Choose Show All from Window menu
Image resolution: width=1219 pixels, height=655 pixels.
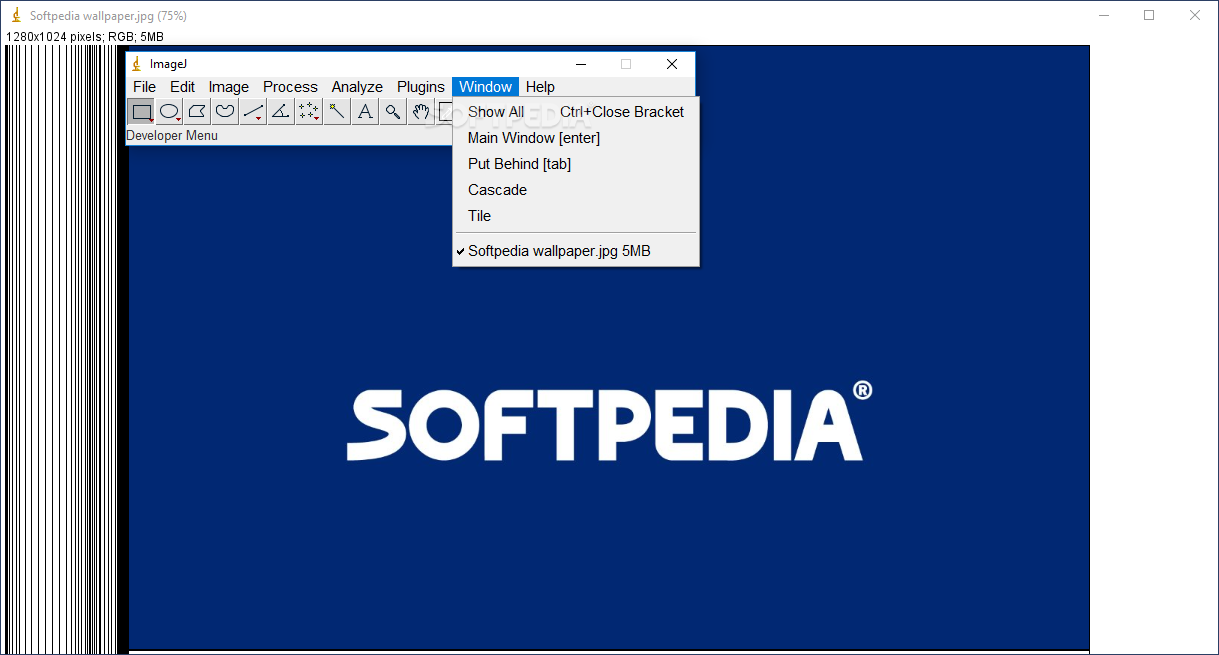pos(576,112)
